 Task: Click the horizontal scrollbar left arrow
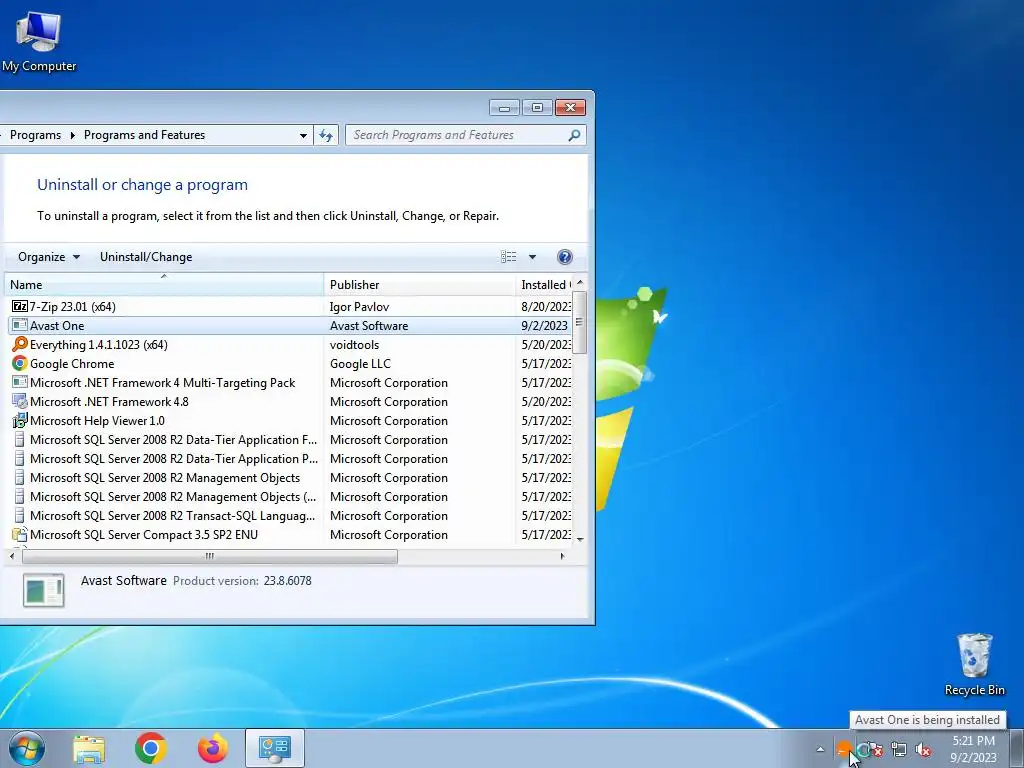tap(12, 556)
